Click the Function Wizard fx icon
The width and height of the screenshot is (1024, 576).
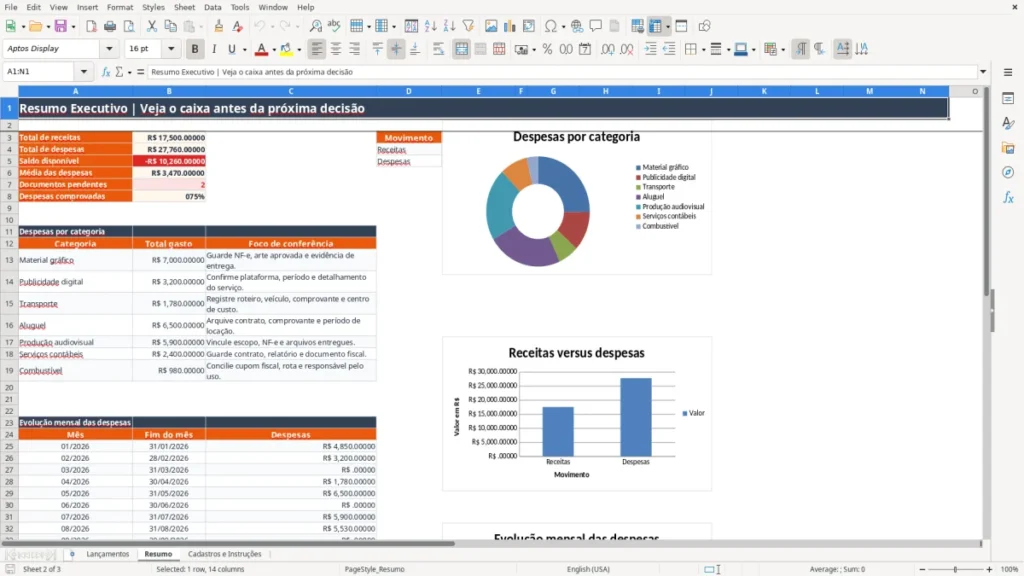(x=106, y=72)
